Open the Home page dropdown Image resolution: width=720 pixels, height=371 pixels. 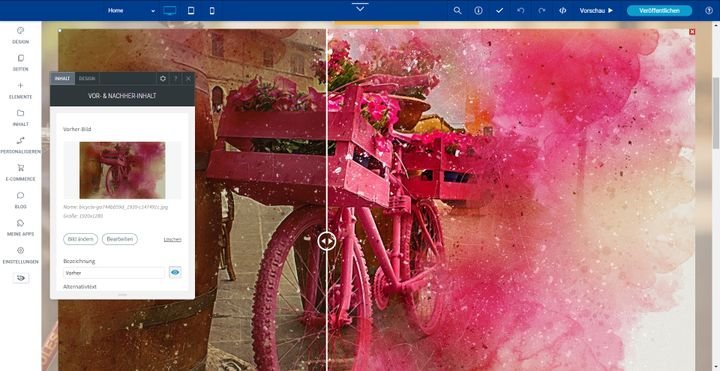point(132,11)
